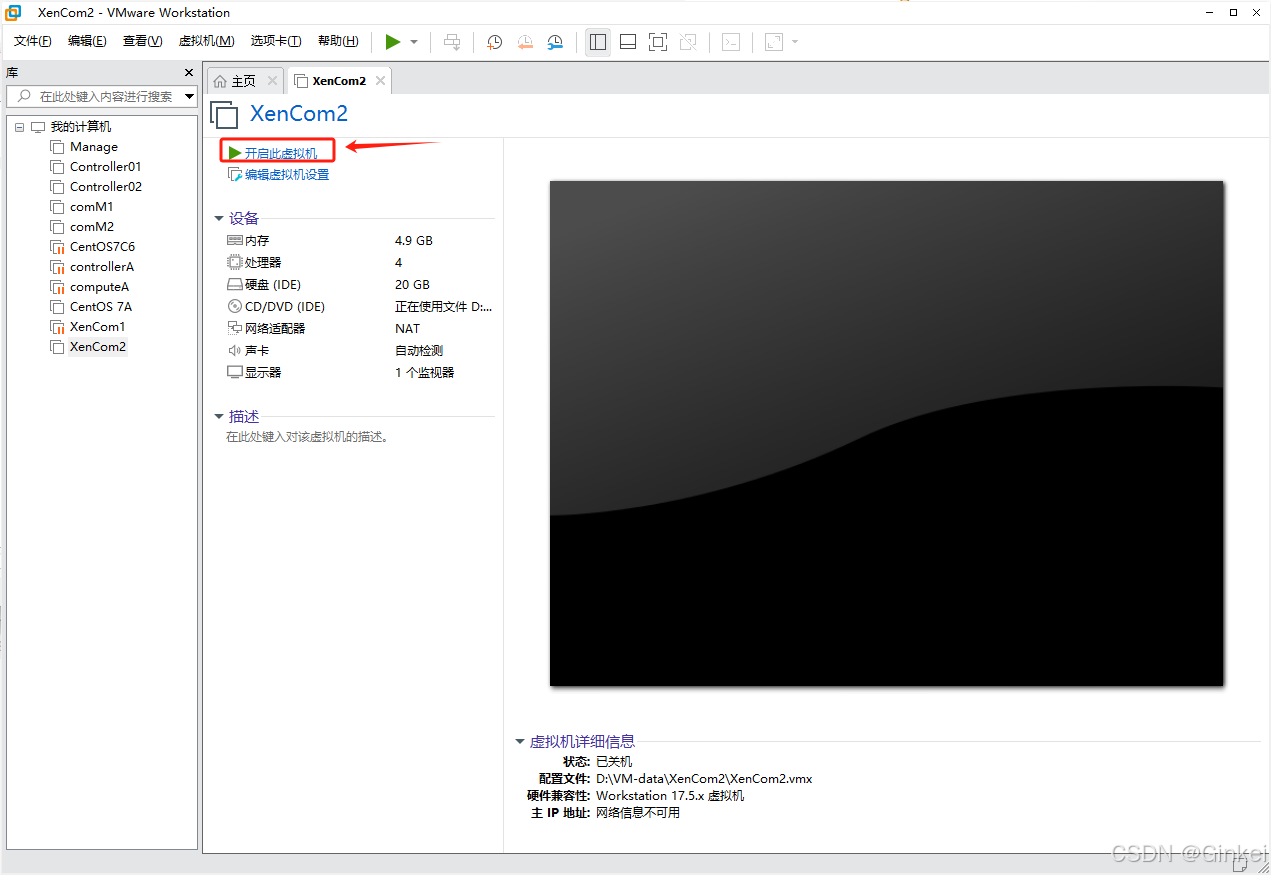1271x875 pixels.
Task: Click the 20 GB disk value
Action: pyautogui.click(x=412, y=285)
